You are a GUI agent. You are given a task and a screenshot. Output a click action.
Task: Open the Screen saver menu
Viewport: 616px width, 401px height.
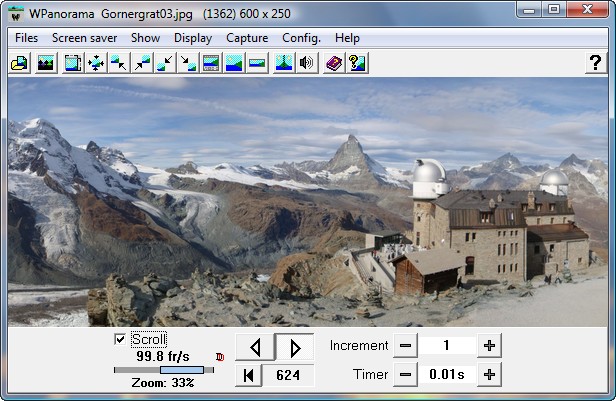pos(84,38)
